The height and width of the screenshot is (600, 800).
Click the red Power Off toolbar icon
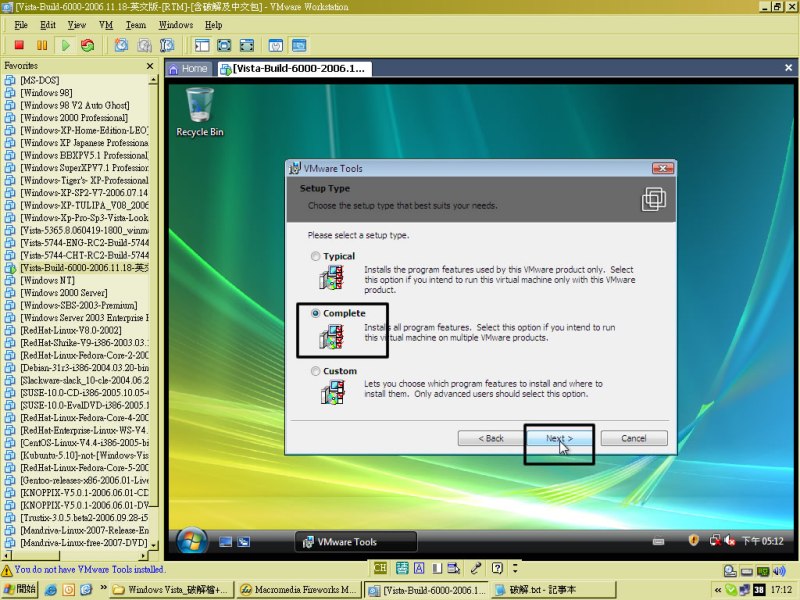(19, 45)
